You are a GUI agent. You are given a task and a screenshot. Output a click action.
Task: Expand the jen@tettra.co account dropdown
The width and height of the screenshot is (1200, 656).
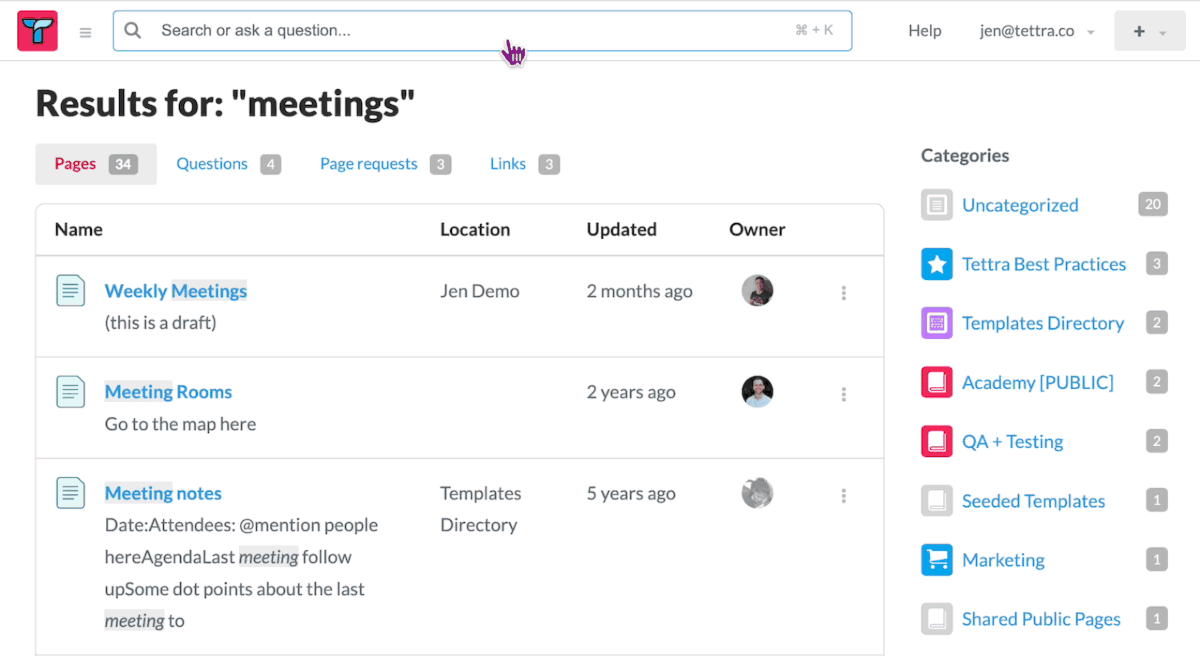pyautogui.click(x=1036, y=31)
